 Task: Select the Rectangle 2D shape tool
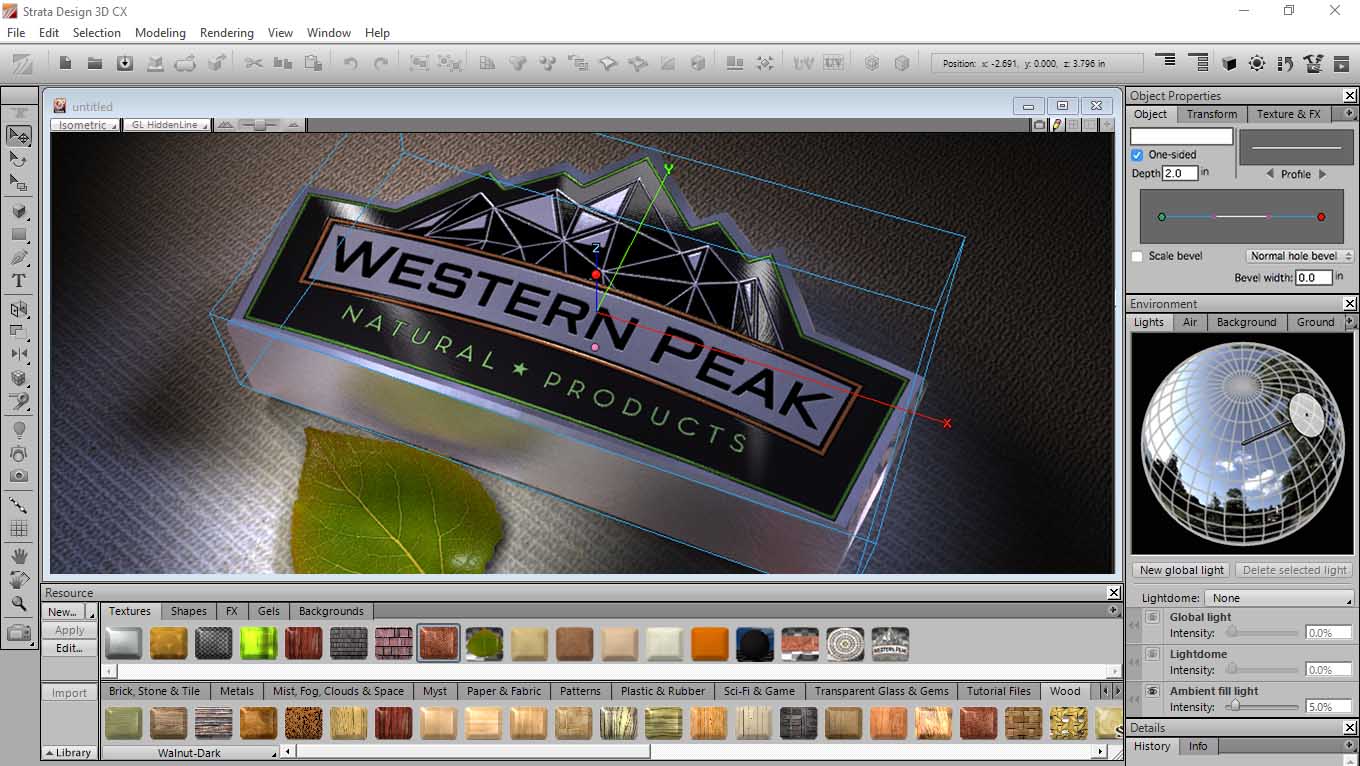click(18, 234)
